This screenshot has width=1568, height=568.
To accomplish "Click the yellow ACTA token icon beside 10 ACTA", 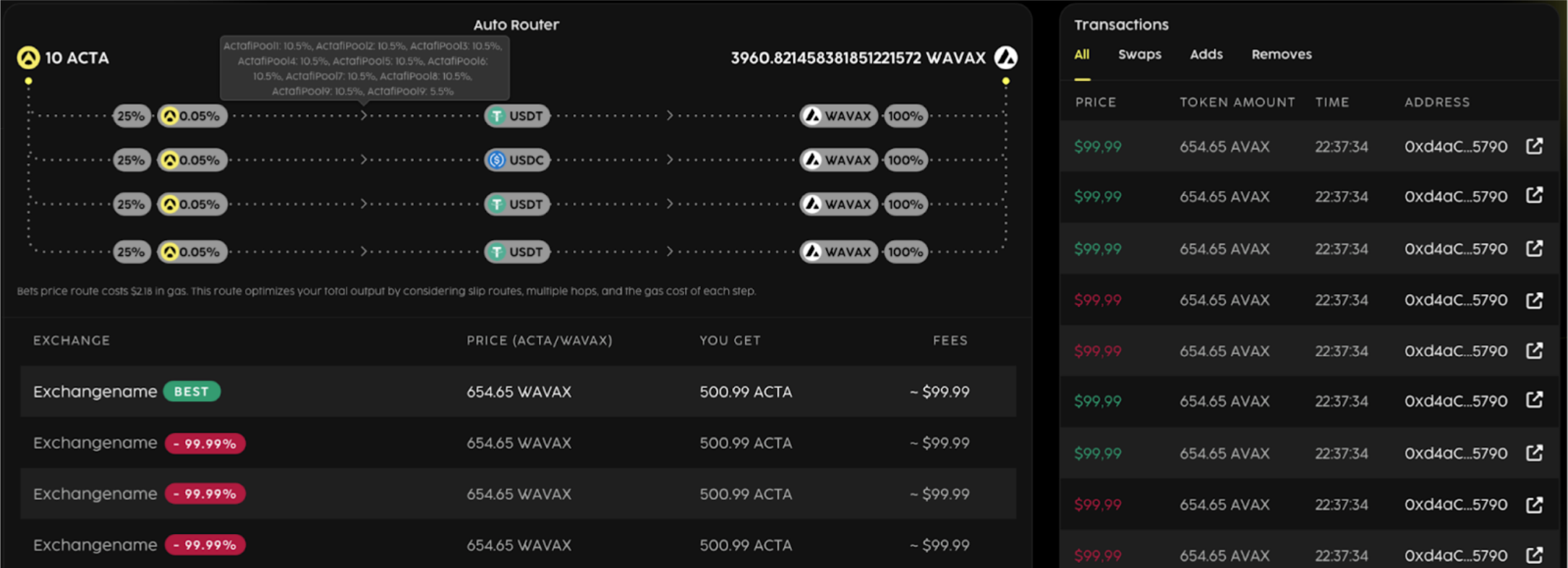I will 28,57.
